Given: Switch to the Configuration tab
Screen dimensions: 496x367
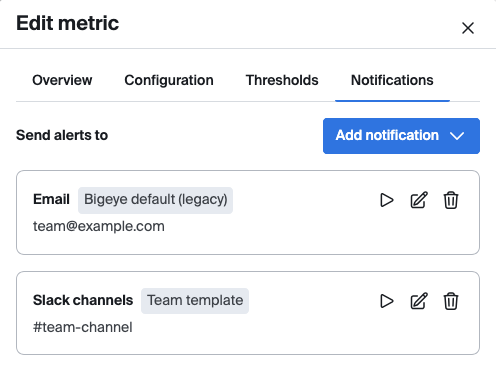Looking at the screenshot, I should 169,80.
